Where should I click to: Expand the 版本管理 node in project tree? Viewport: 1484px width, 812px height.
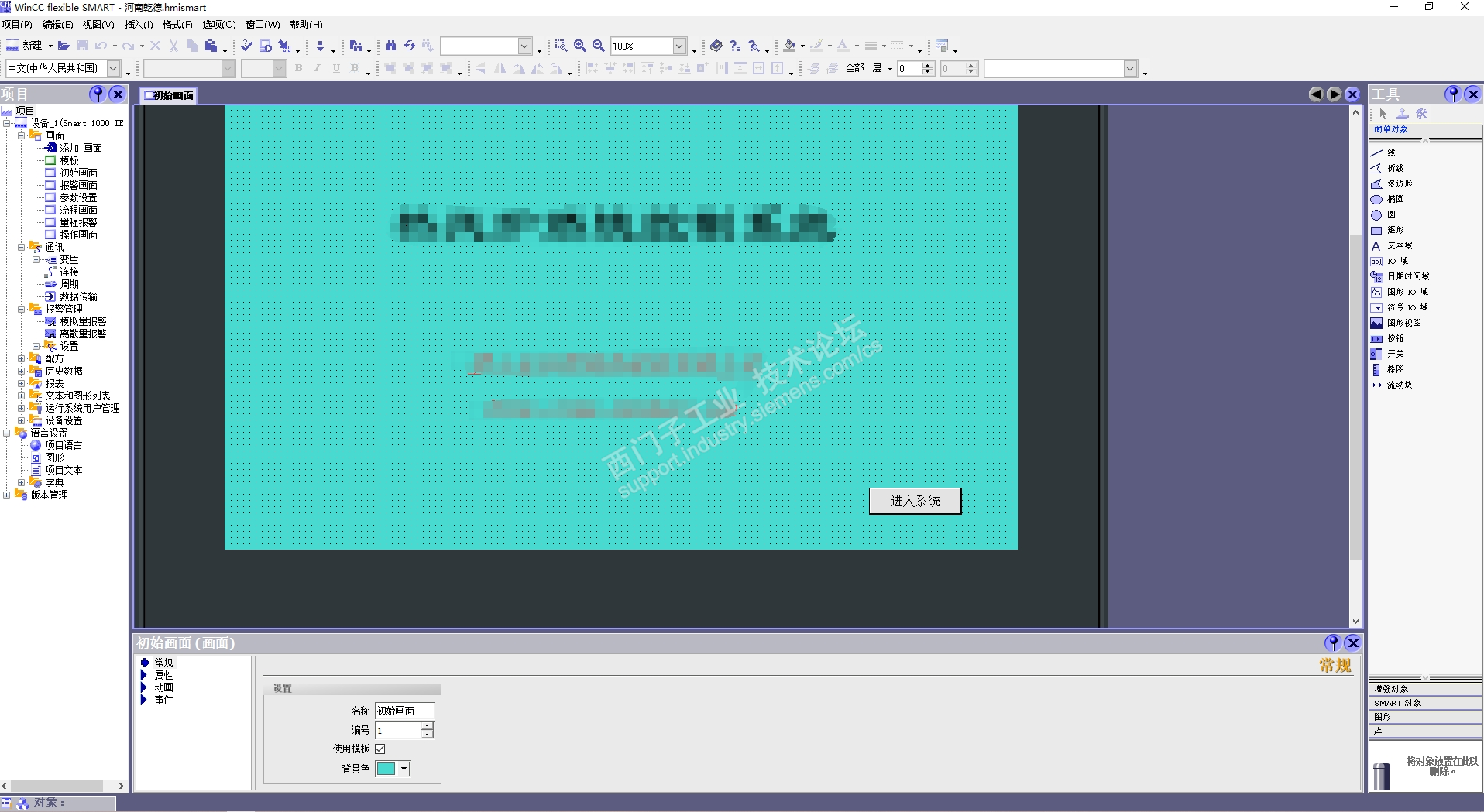point(7,495)
